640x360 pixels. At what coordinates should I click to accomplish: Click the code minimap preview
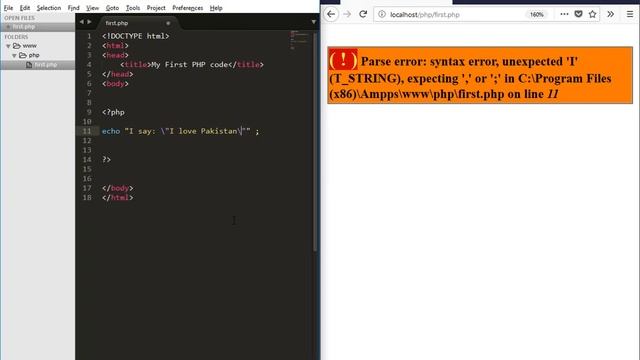click(299, 40)
